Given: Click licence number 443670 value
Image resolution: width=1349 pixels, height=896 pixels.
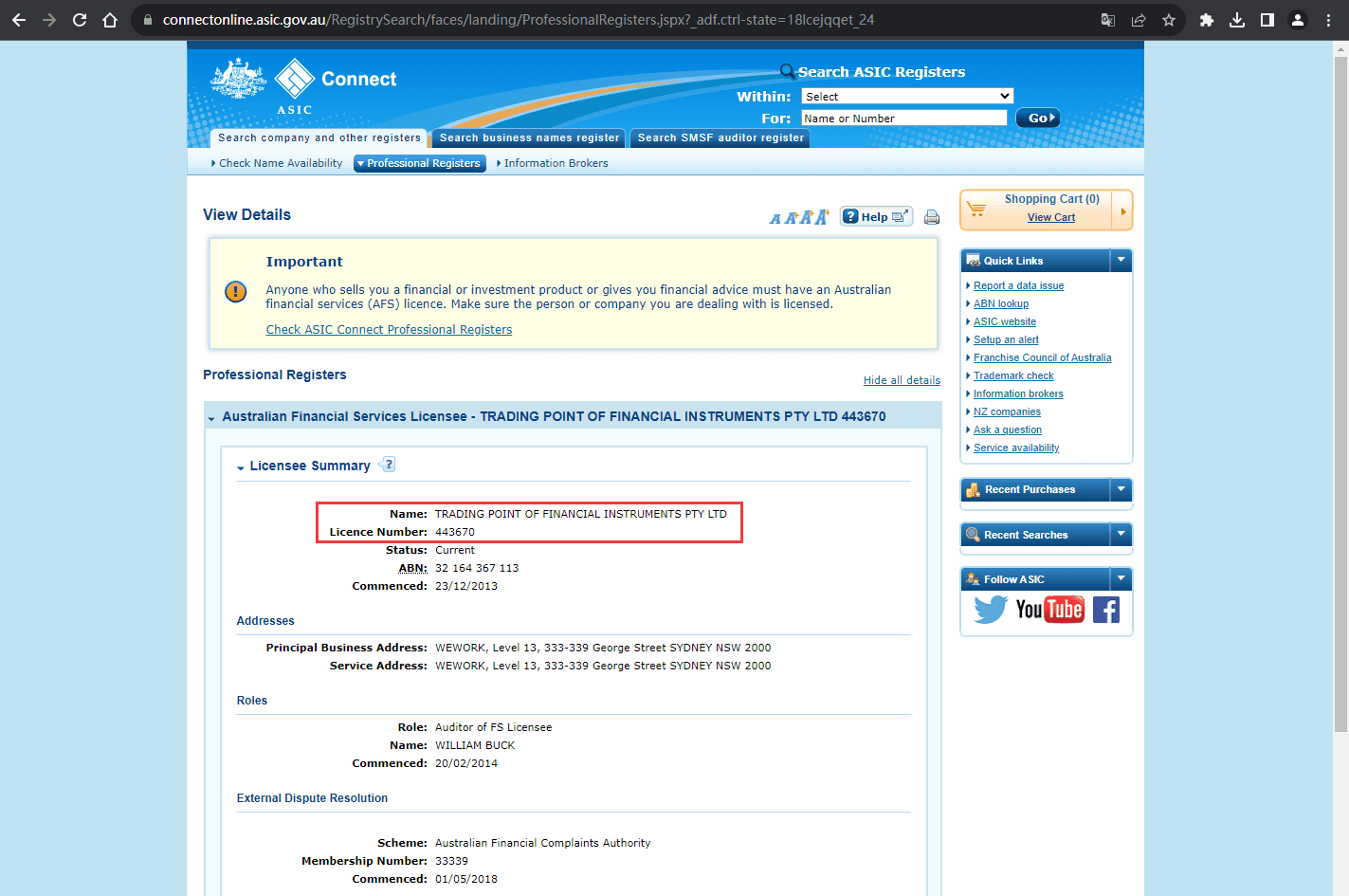Looking at the screenshot, I should pyautogui.click(x=455, y=532).
